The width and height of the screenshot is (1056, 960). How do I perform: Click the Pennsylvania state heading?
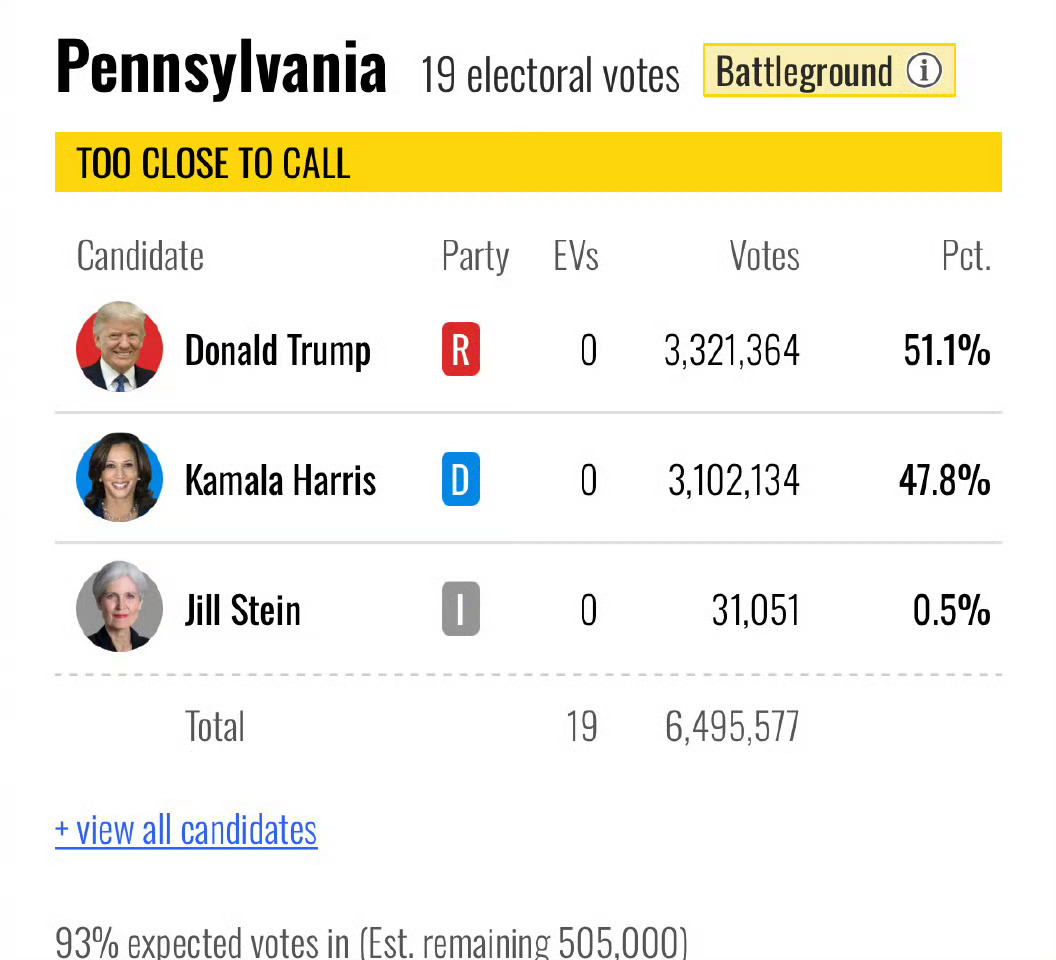(x=221, y=67)
